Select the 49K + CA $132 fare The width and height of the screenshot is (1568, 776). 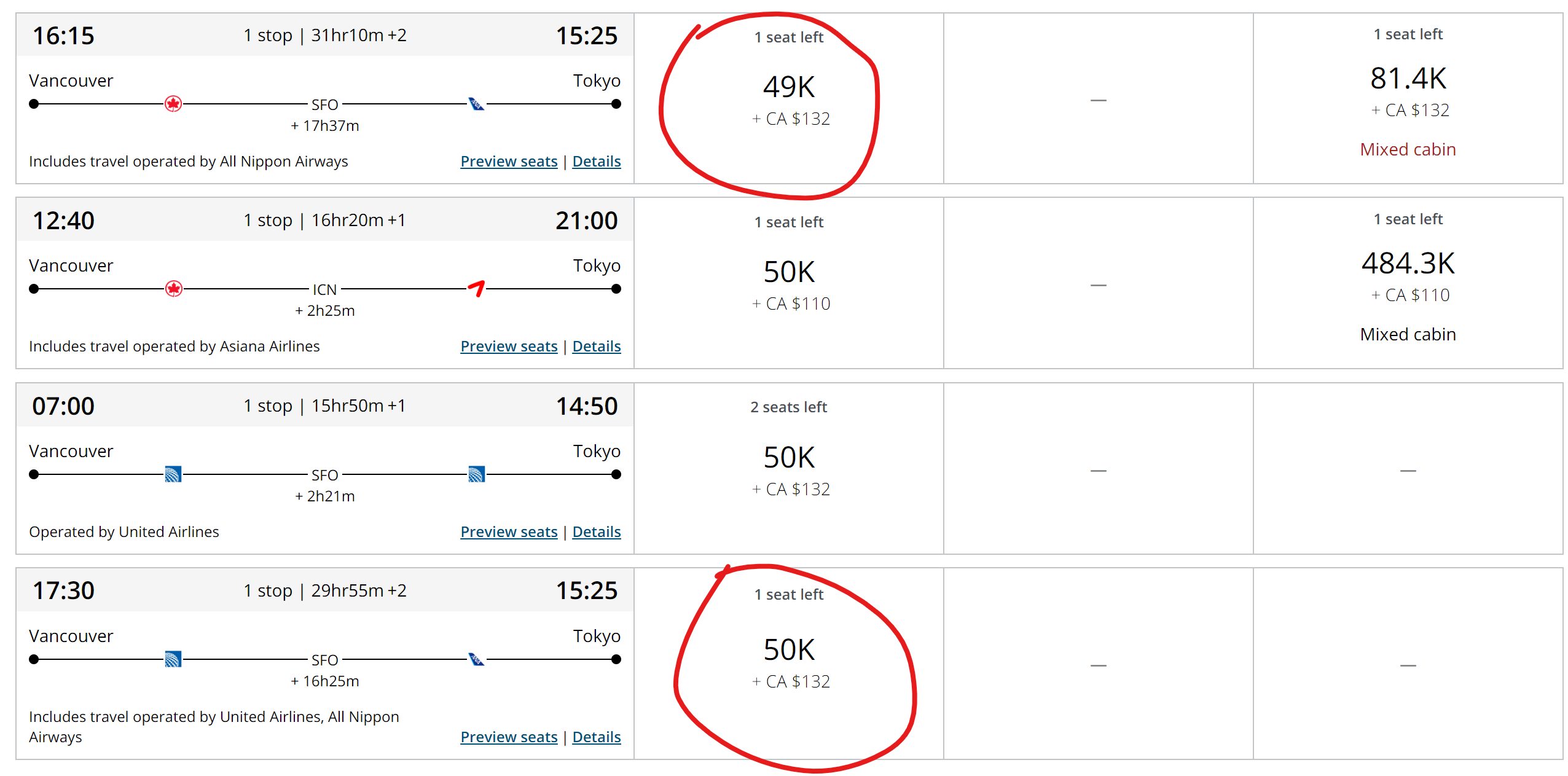click(x=789, y=98)
